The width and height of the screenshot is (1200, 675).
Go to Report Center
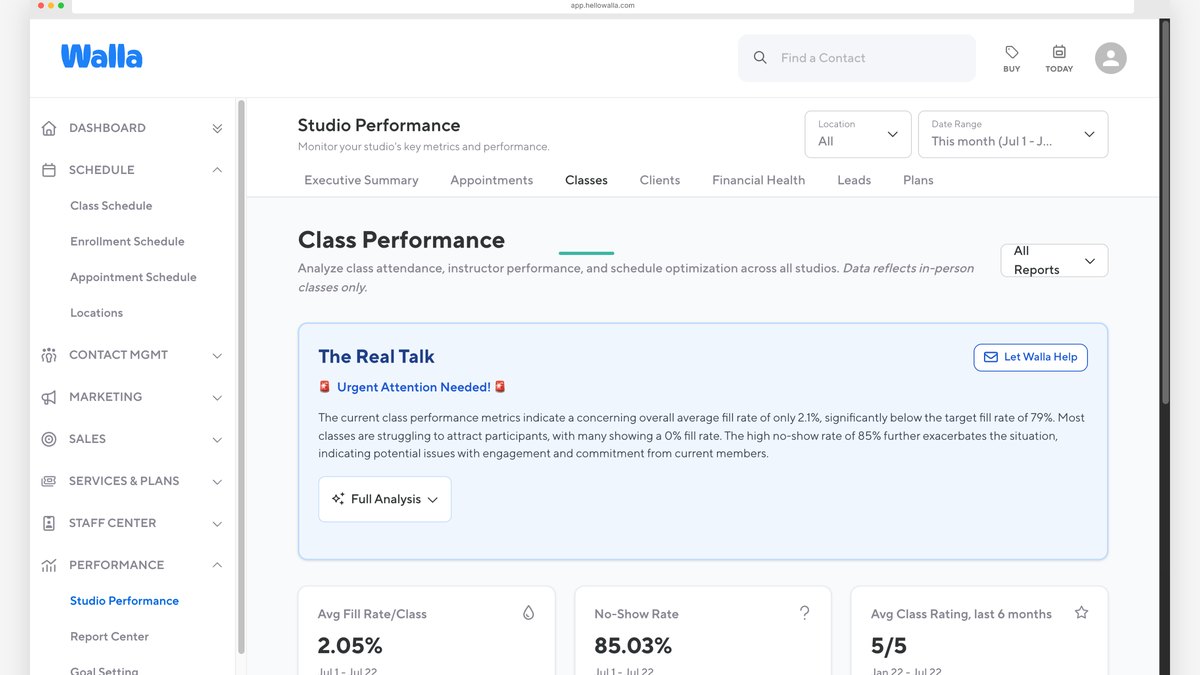(109, 637)
